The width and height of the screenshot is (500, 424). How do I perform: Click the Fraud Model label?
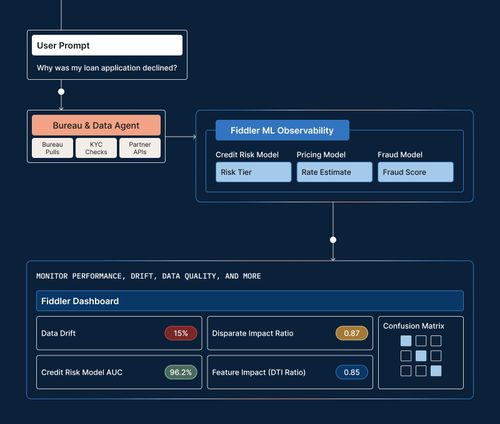(400, 155)
